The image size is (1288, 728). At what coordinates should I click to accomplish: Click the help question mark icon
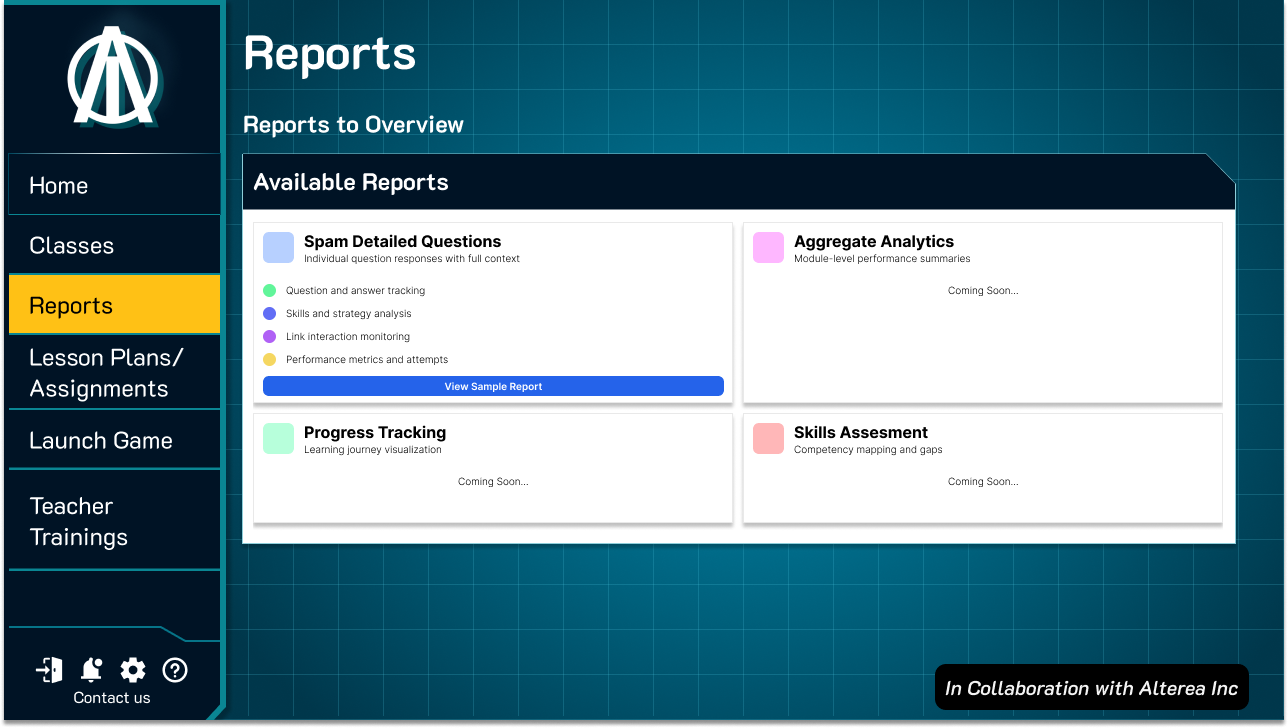tap(175, 670)
